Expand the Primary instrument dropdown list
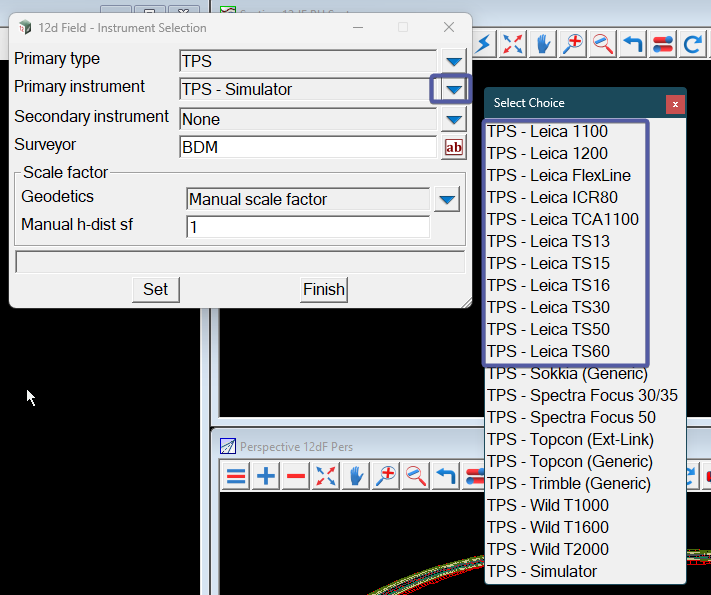Image resolution: width=711 pixels, height=595 pixels. pos(455,90)
